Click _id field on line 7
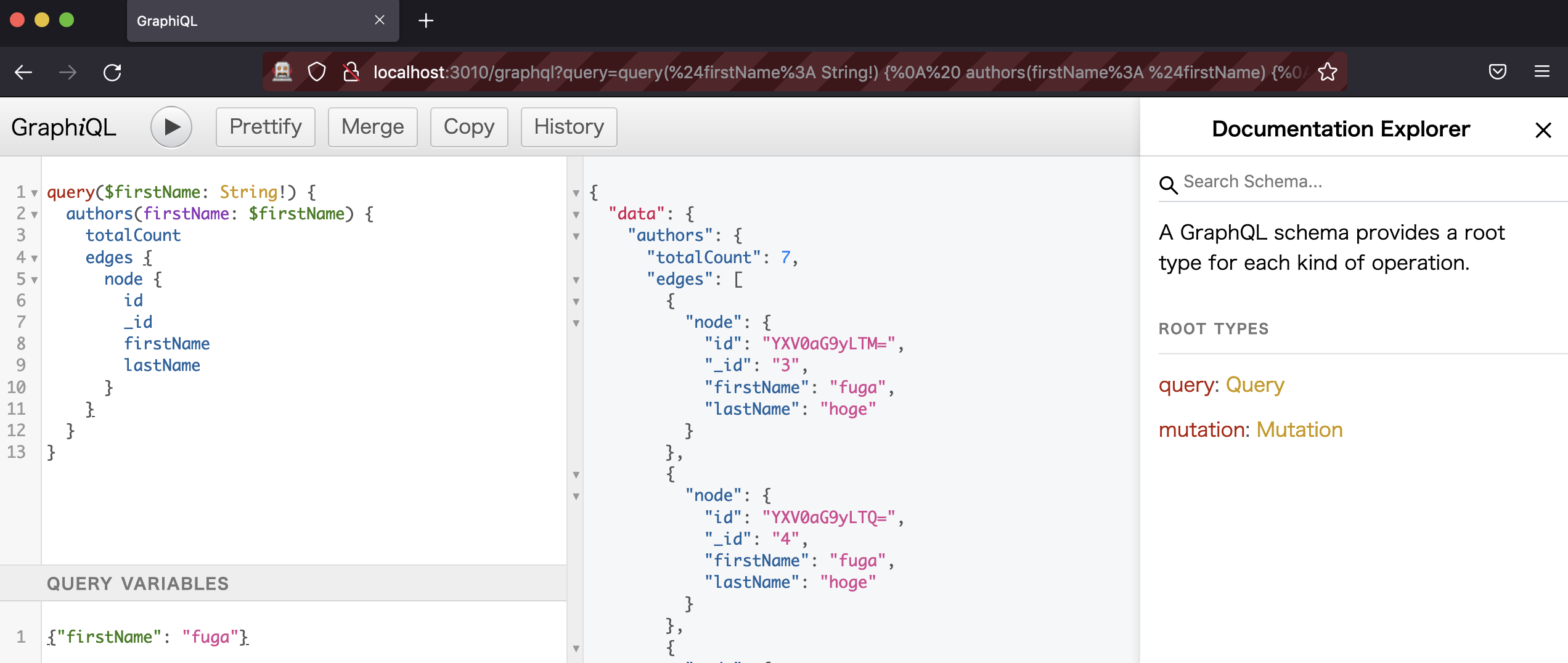This screenshot has height=663, width=1568. click(x=138, y=322)
